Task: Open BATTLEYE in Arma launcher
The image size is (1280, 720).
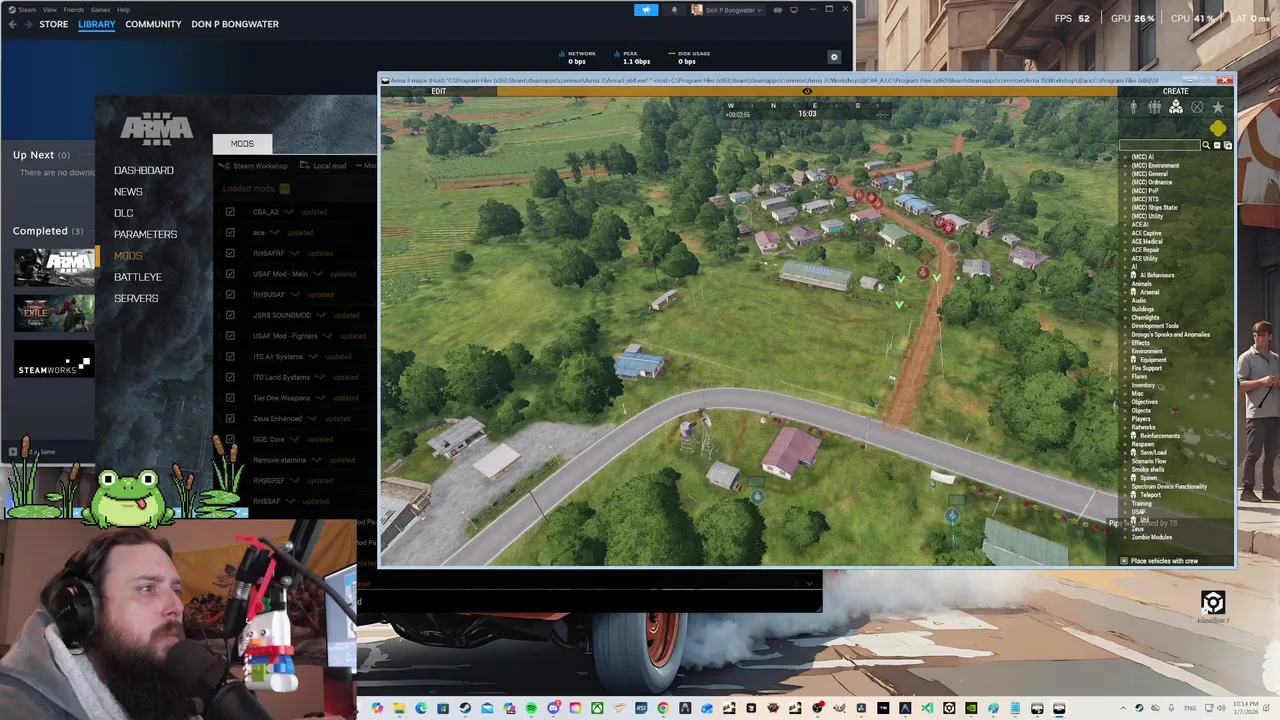Action: (138, 277)
